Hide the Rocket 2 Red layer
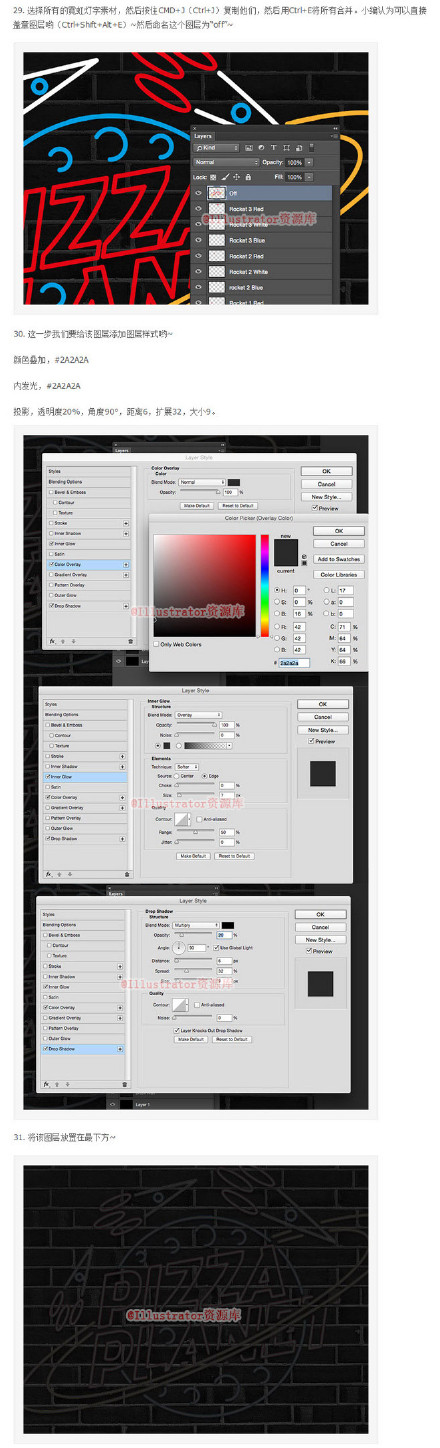 tap(199, 256)
